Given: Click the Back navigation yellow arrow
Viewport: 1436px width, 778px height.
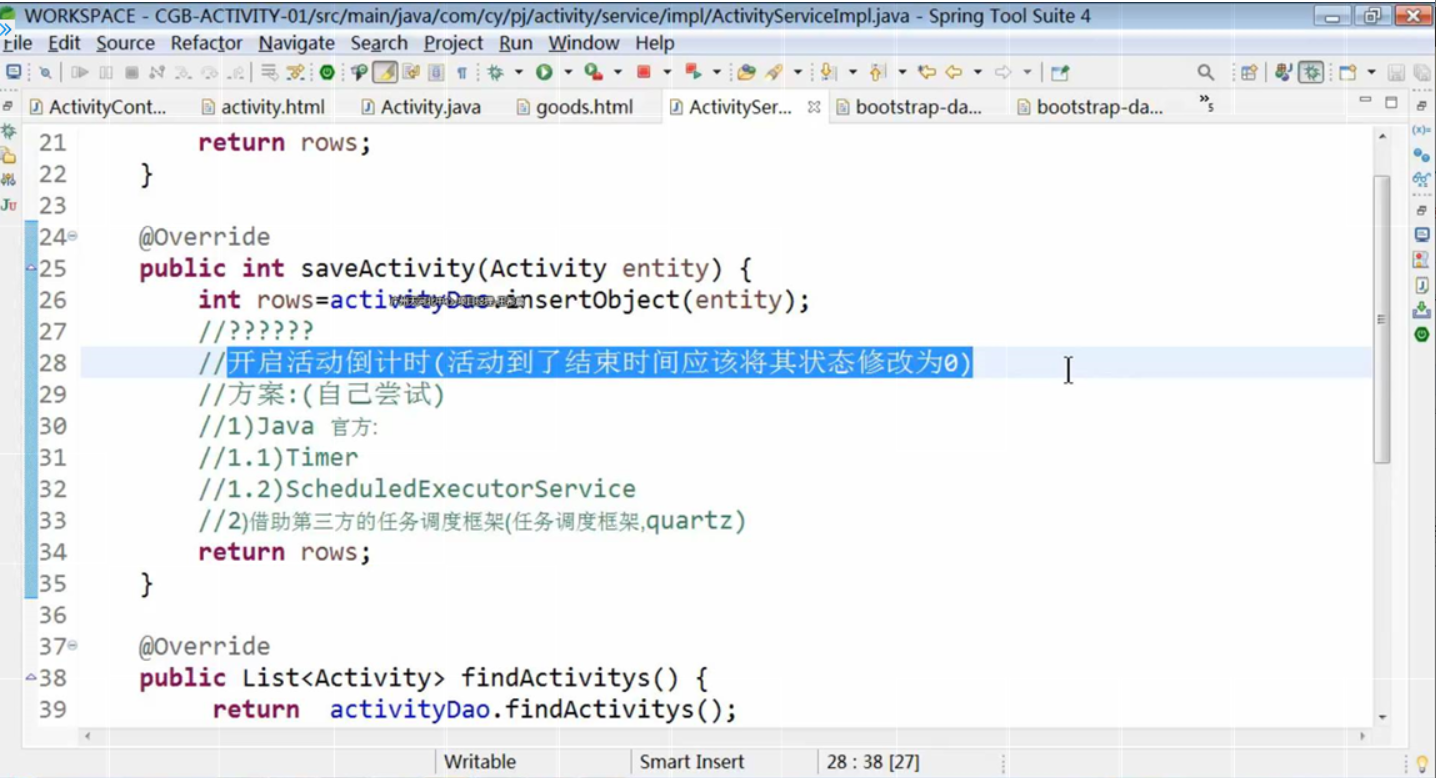Looking at the screenshot, I should coord(954,72).
